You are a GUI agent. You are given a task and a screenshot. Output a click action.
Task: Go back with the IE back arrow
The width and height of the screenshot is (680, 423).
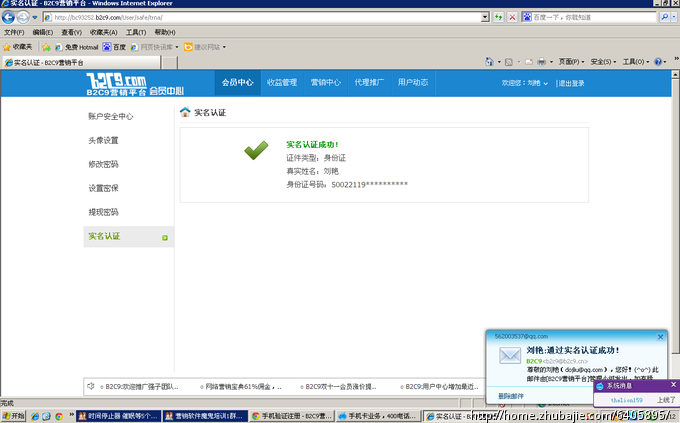(8, 17)
